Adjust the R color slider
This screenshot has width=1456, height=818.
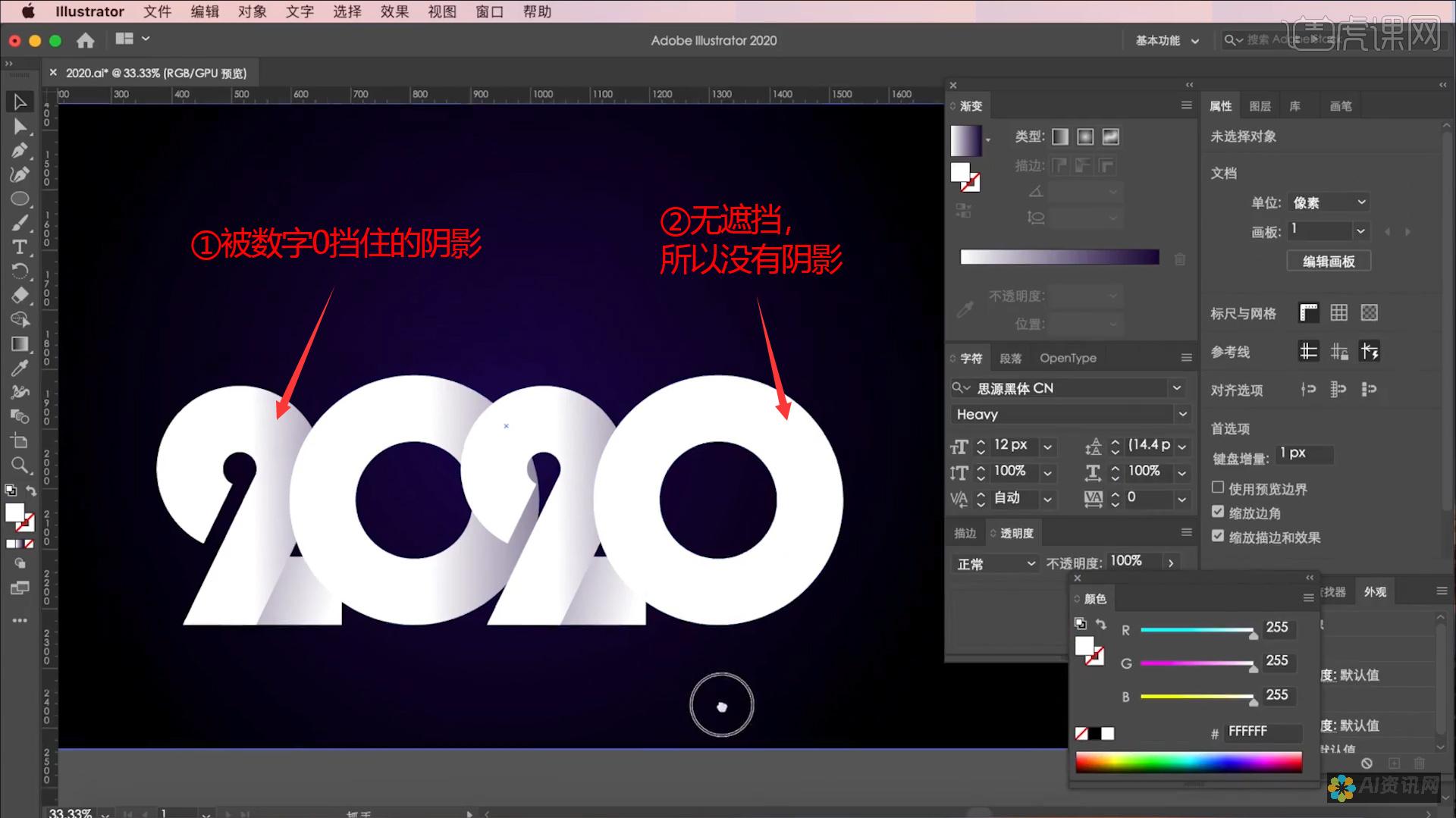(1197, 629)
